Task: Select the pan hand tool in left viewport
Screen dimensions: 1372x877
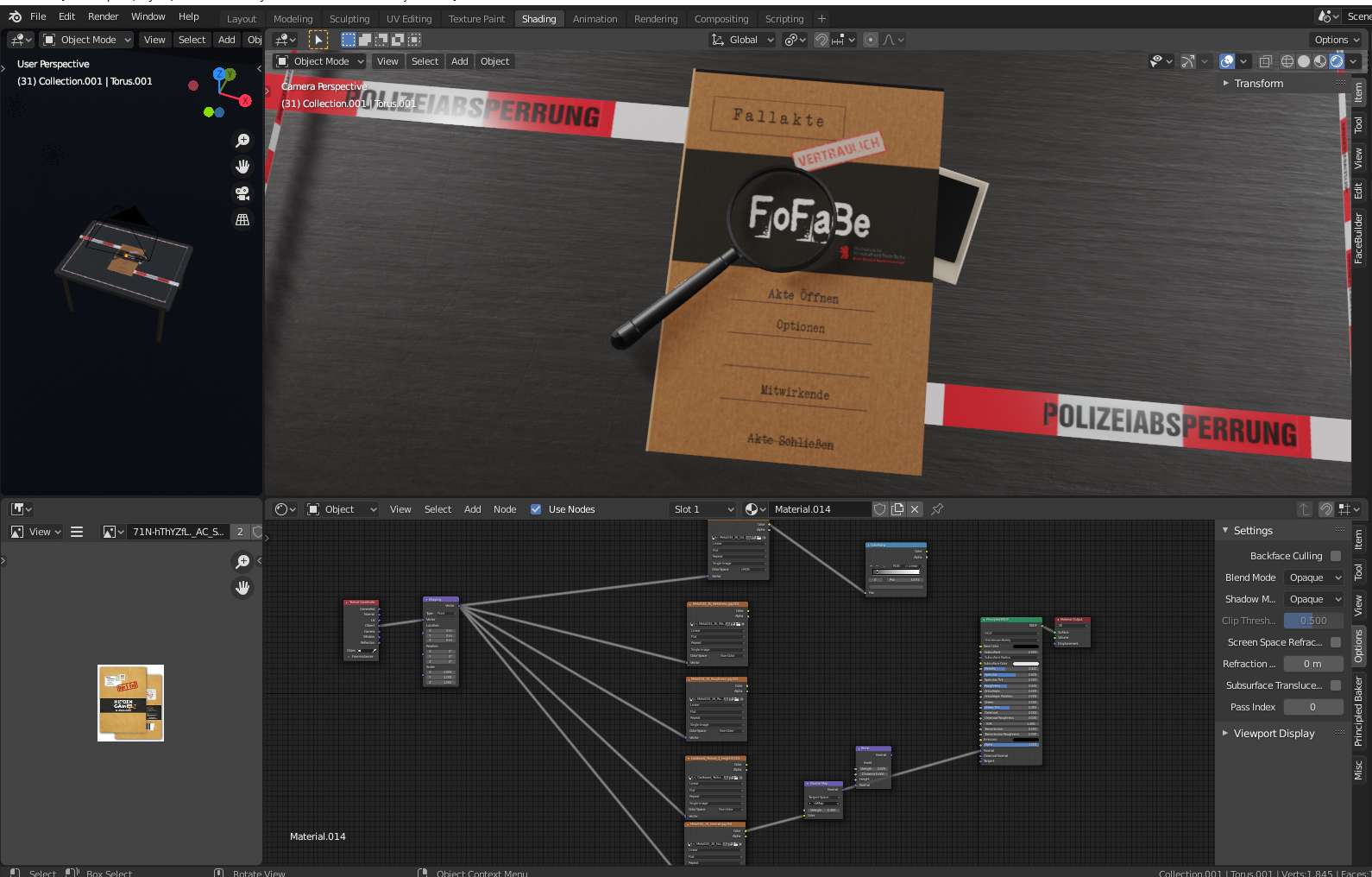Action: pos(242,167)
